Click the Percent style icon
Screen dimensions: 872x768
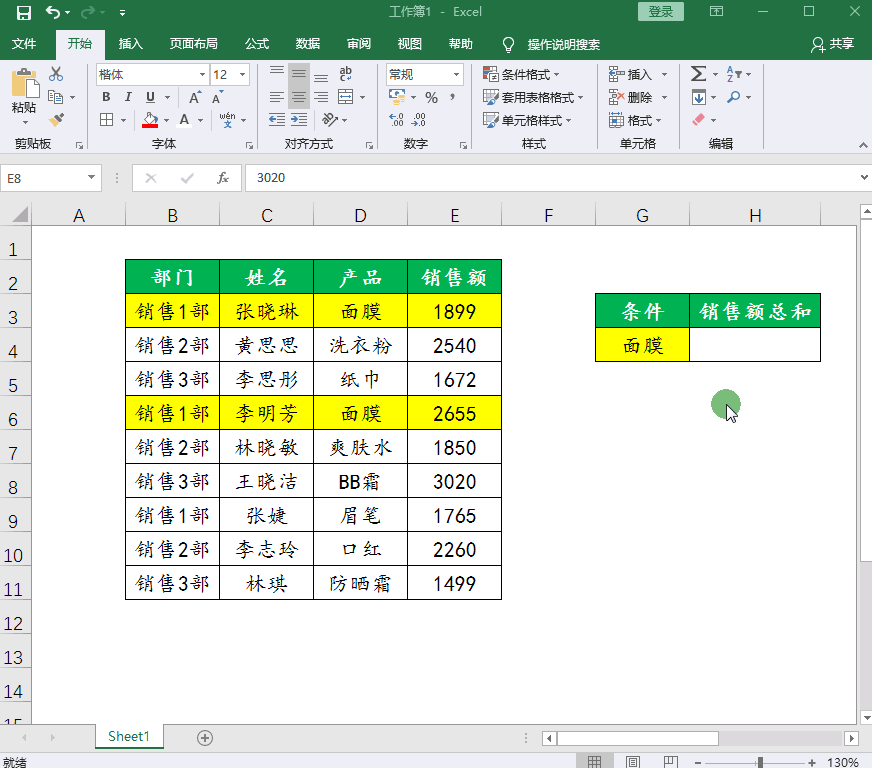[x=434, y=97]
